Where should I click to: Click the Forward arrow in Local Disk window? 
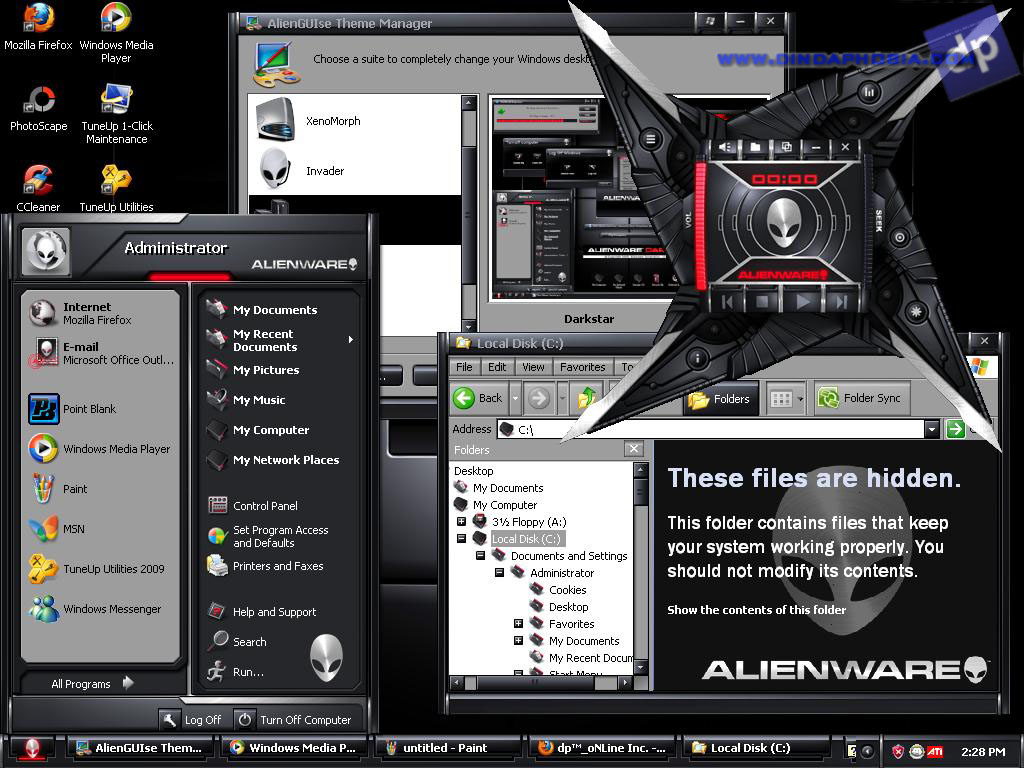pos(539,398)
